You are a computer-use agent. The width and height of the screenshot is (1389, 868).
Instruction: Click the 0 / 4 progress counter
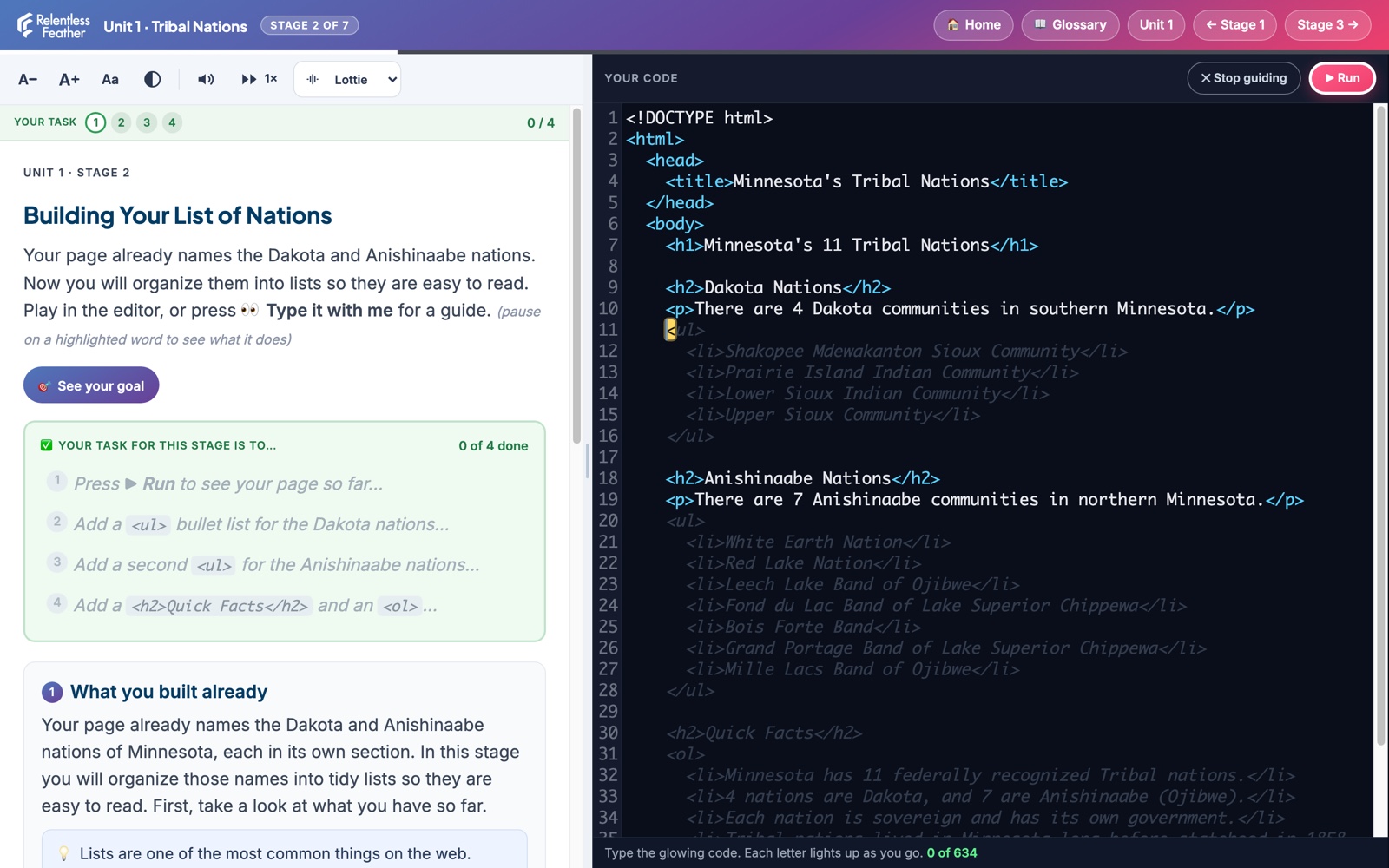(x=540, y=123)
